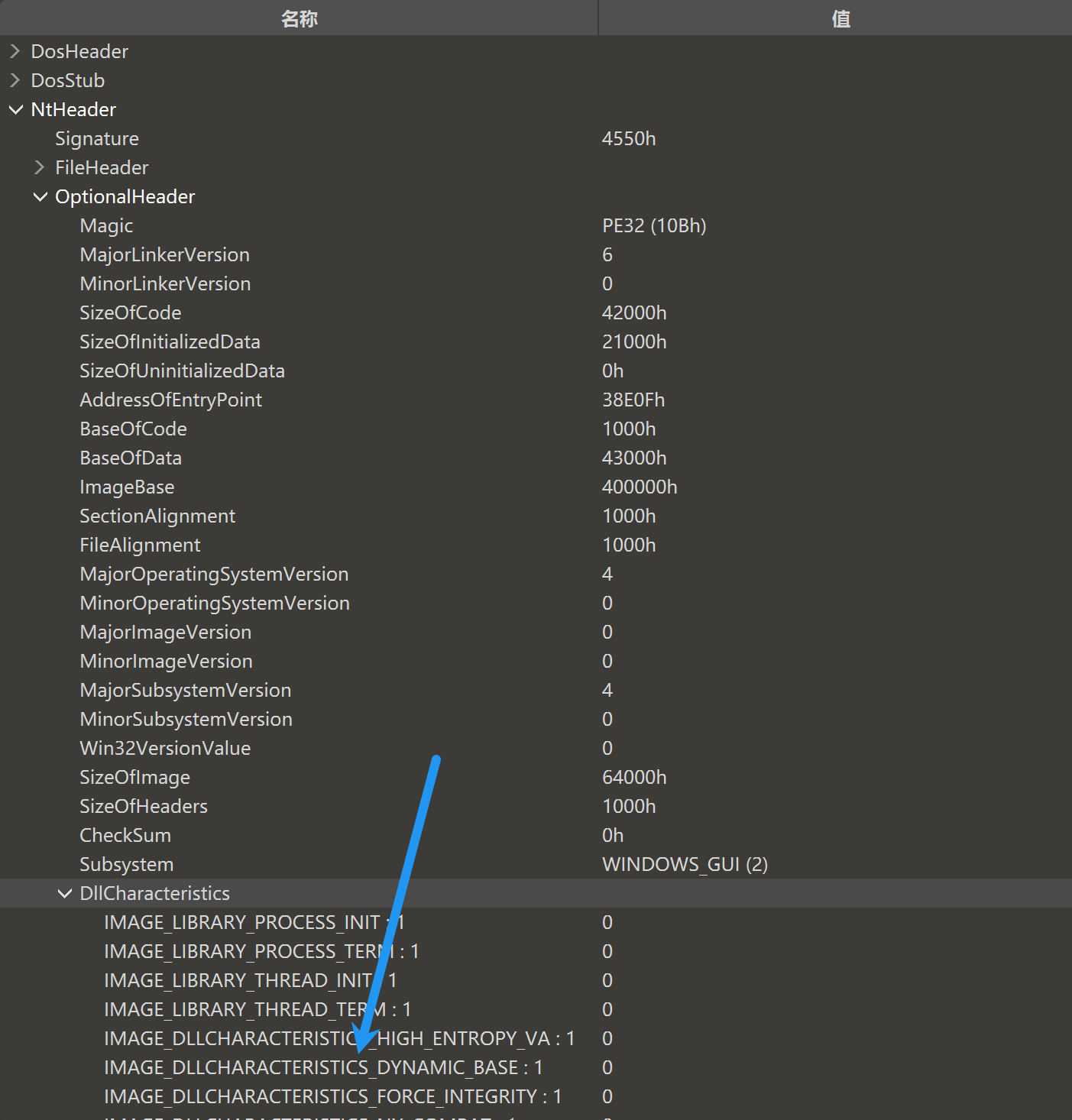
Task: Select the IMAGE_DLLCHARACTERISTICS_FORCE_INTEGRITY flag row
Action: tap(332, 1096)
